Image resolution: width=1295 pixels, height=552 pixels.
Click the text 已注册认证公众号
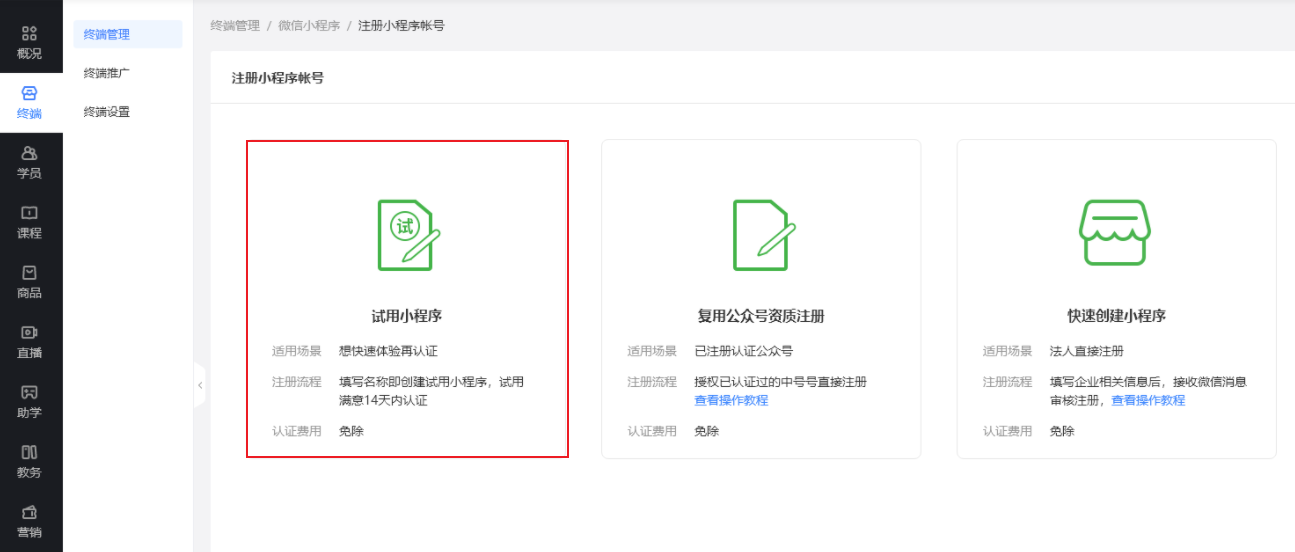pyautogui.click(x=743, y=351)
